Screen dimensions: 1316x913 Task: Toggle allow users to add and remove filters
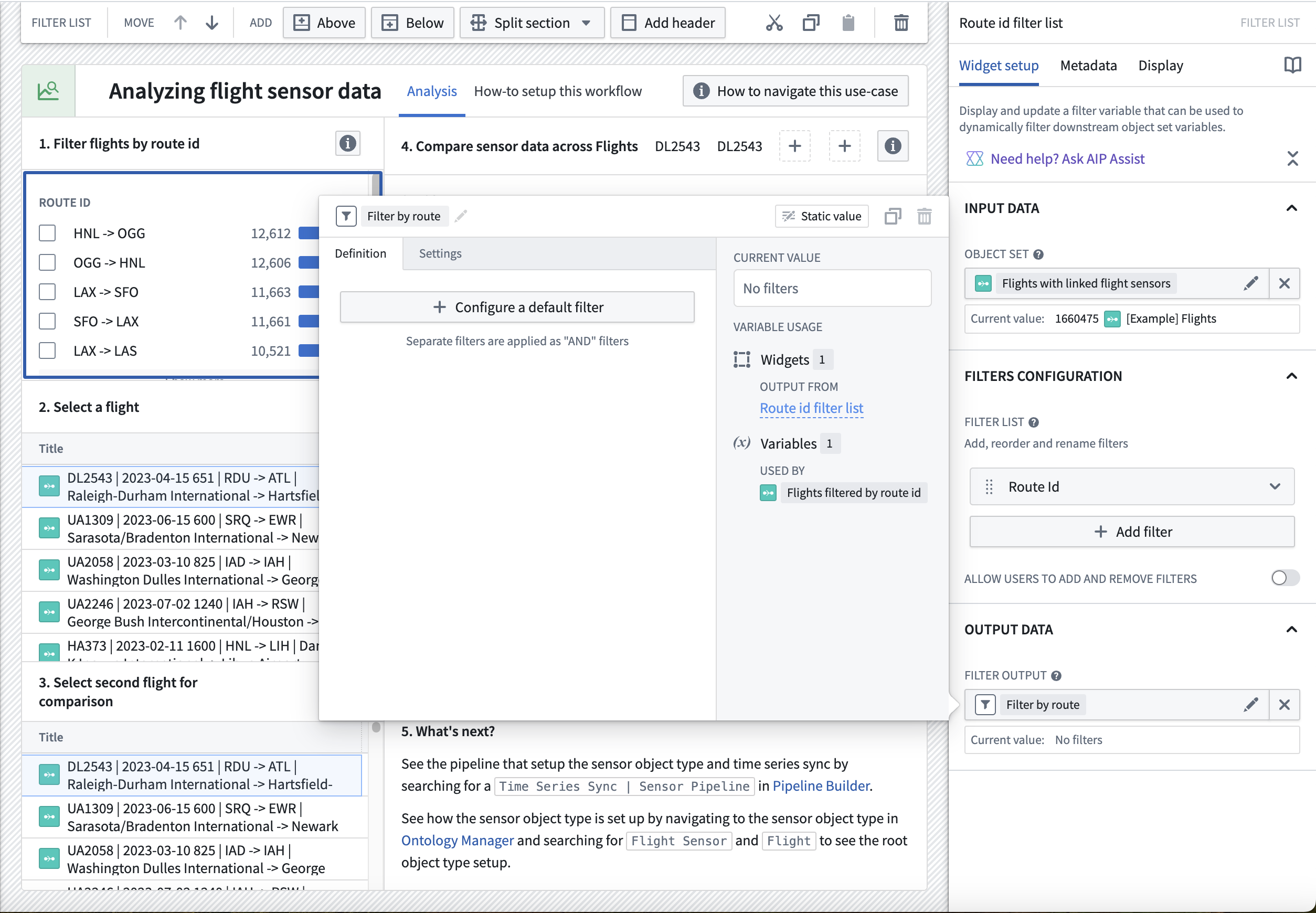coord(1285,578)
